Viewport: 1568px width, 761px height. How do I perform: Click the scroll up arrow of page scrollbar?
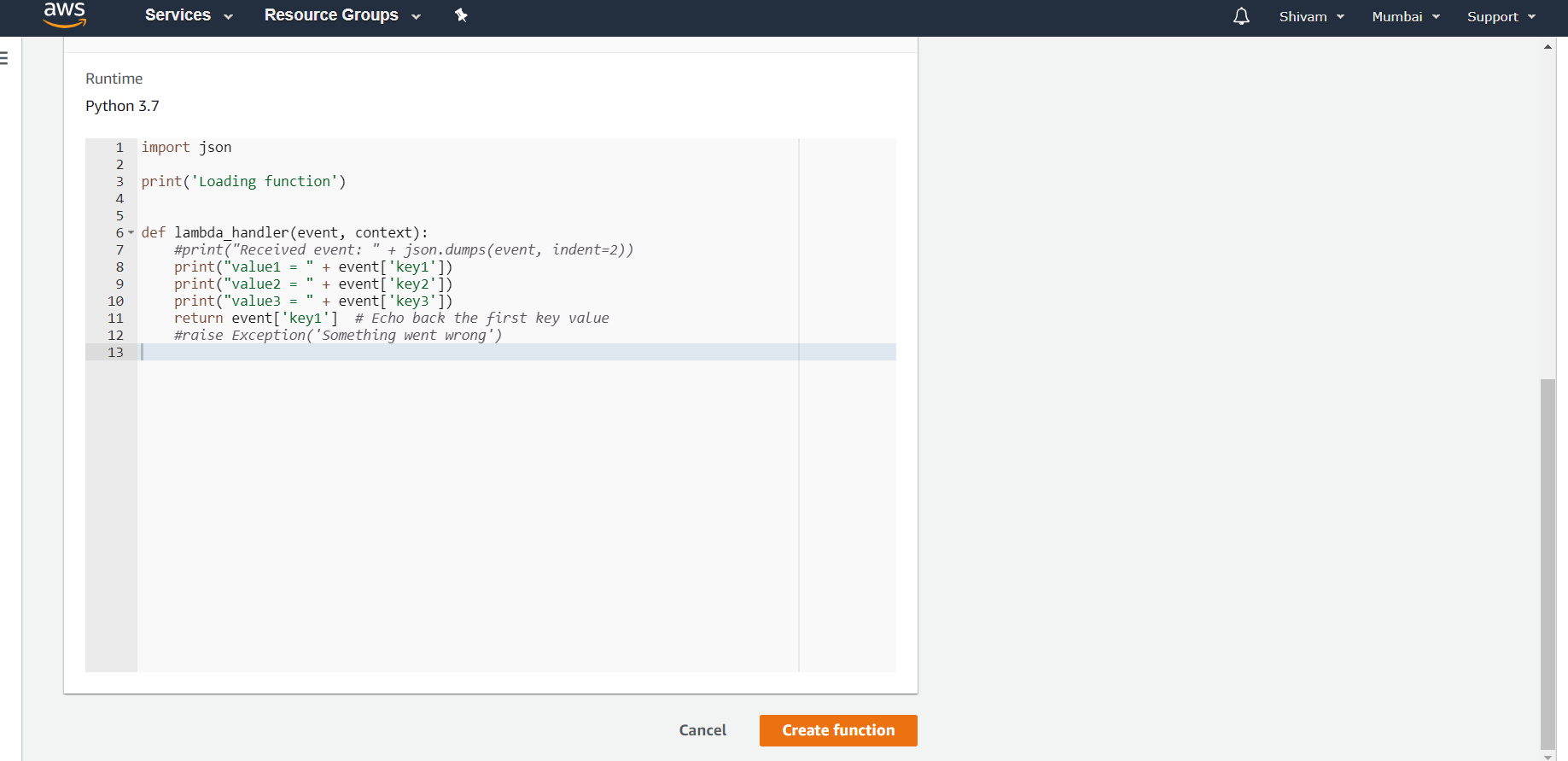[1548, 47]
